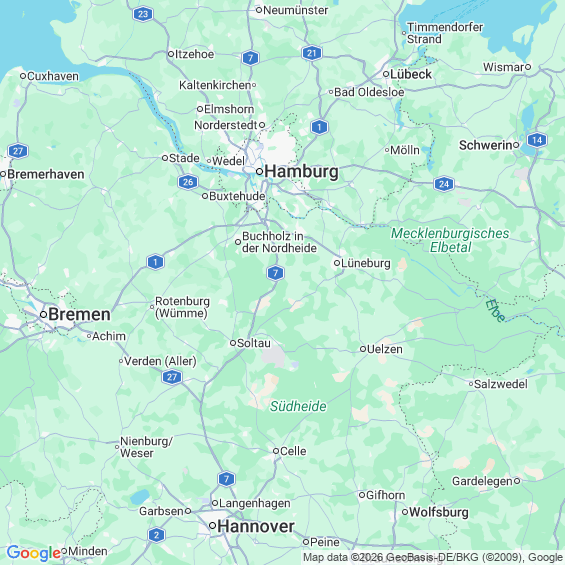Click the A27 shield near Bremerhaven
565x565 pixels.
tap(18, 151)
